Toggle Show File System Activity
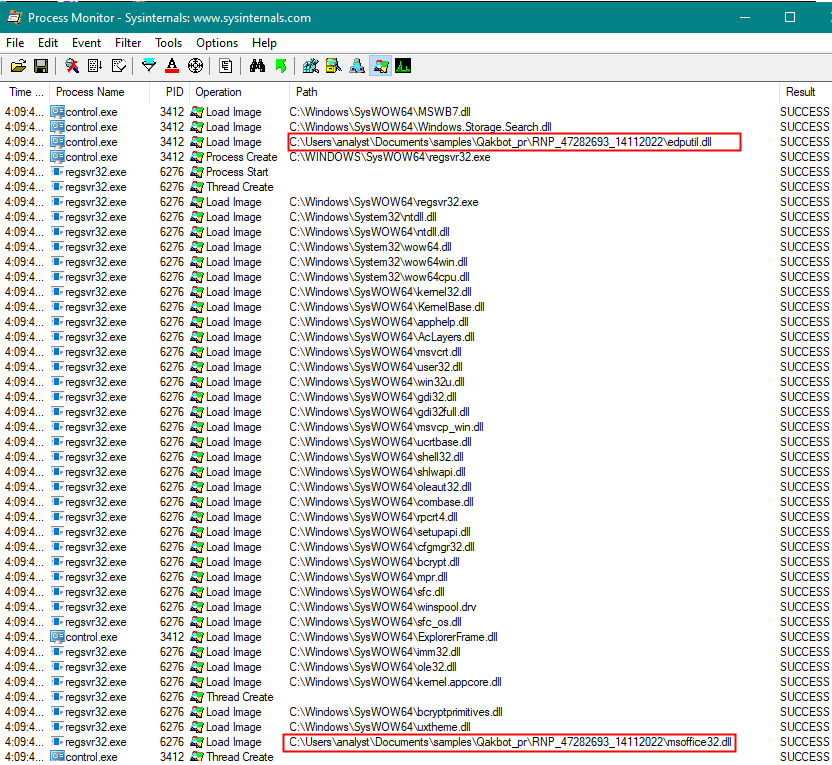Image resolution: width=832 pixels, height=765 pixels. [334, 66]
